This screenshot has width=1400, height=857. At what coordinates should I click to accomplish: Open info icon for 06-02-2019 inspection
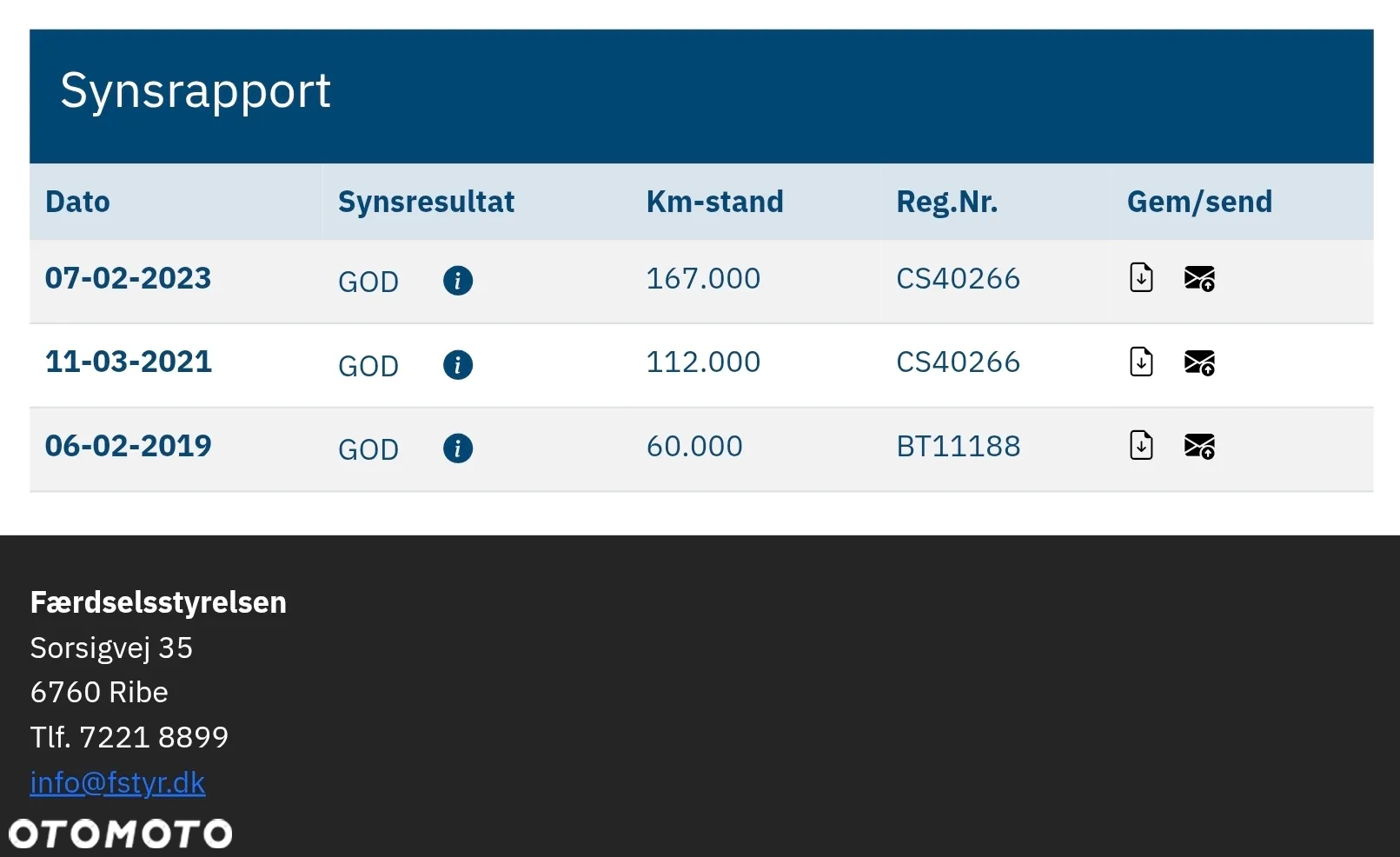(x=458, y=448)
